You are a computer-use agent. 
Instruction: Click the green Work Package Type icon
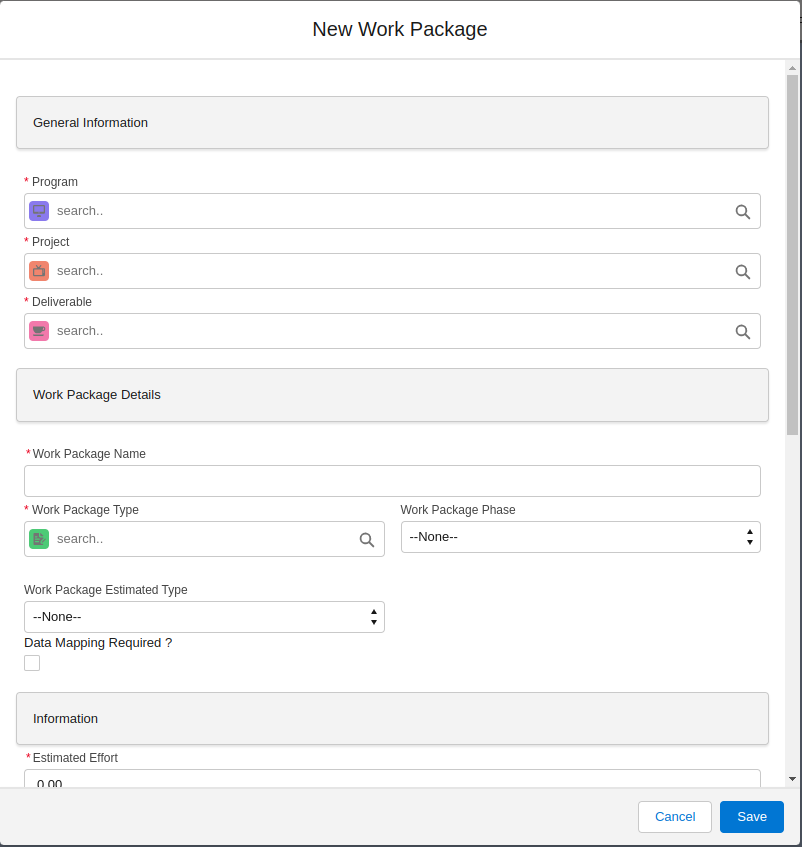(39, 539)
